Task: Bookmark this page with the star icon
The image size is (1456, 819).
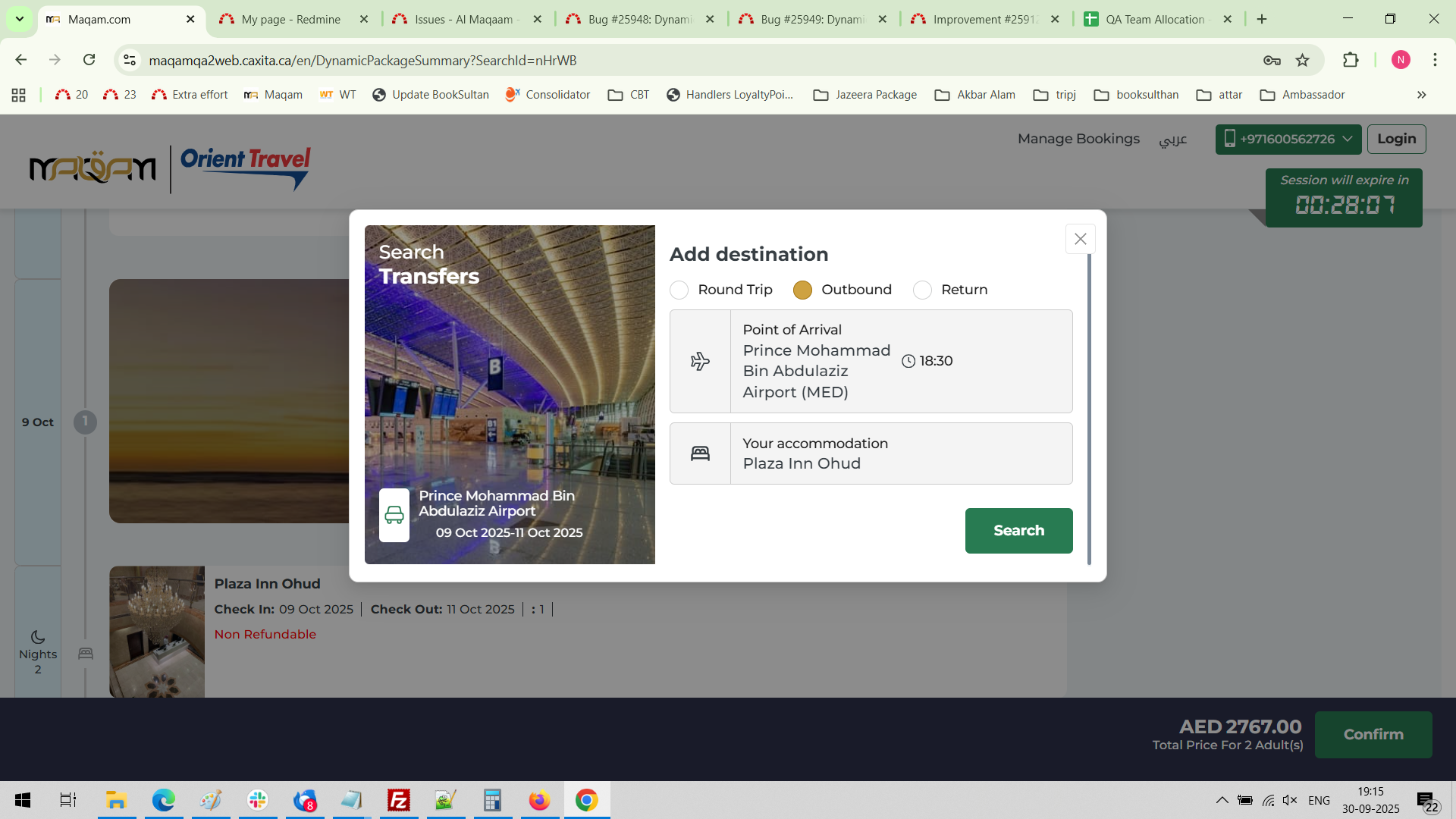Action: pyautogui.click(x=1302, y=60)
